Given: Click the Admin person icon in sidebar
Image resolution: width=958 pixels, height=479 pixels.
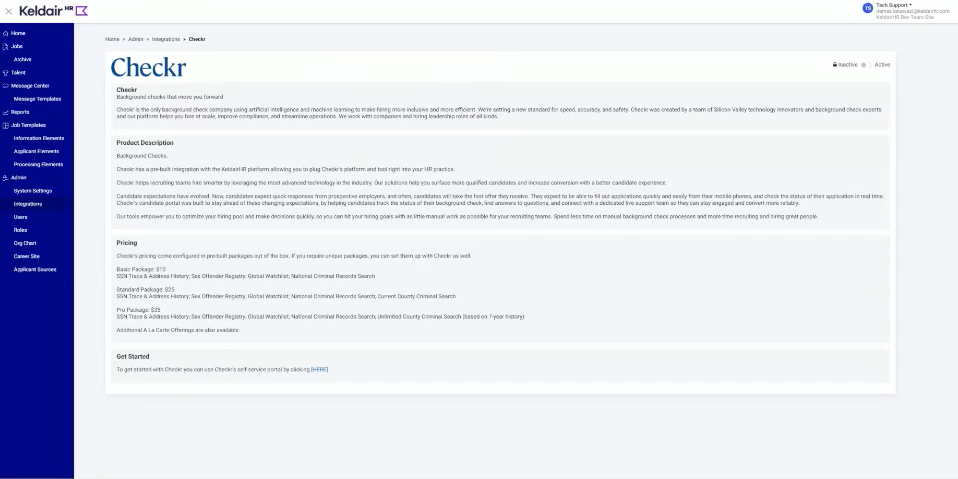Looking at the screenshot, I should 5,178.
